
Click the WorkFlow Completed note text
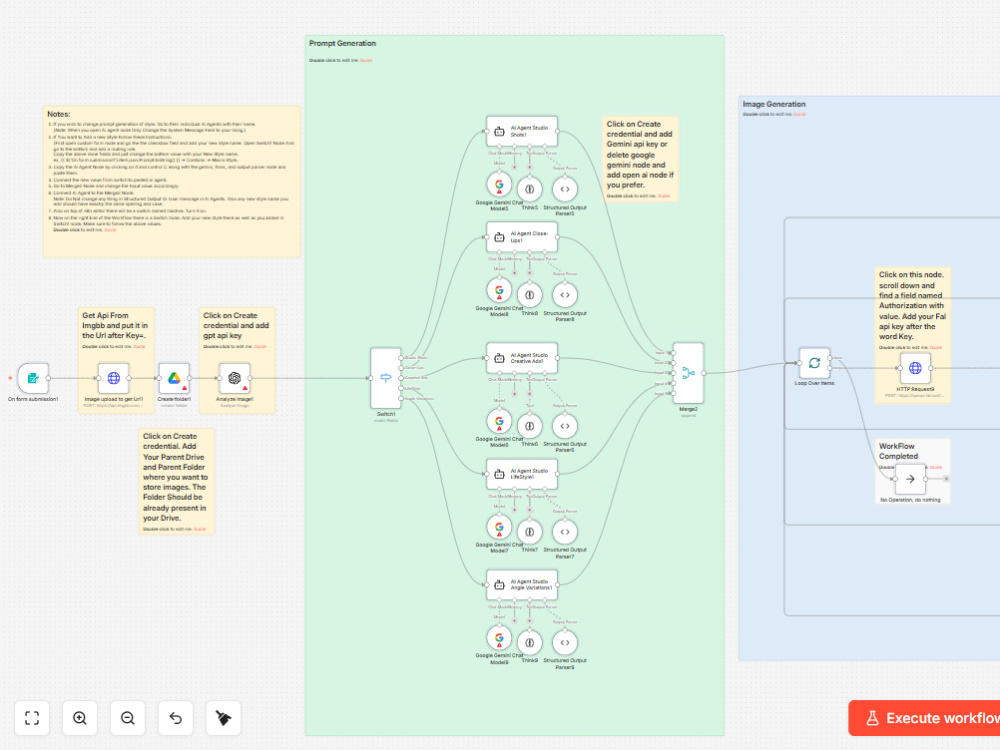coord(898,451)
